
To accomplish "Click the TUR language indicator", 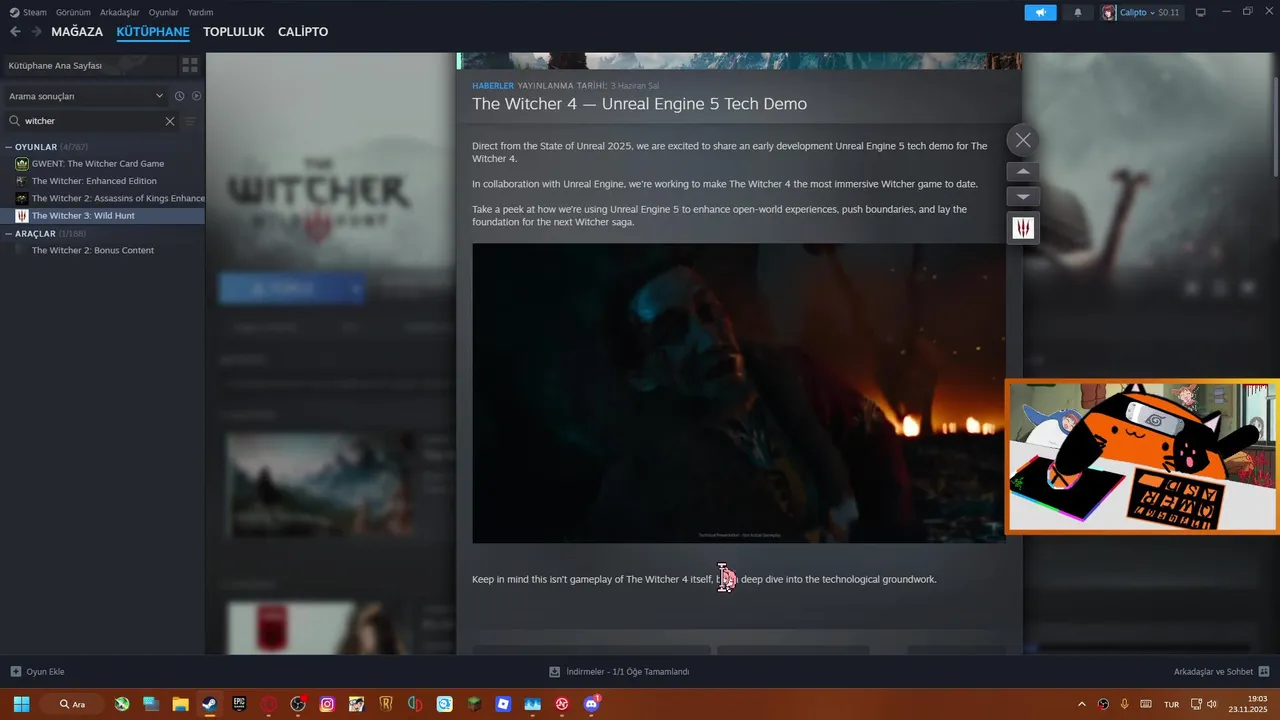I will 1171,704.
